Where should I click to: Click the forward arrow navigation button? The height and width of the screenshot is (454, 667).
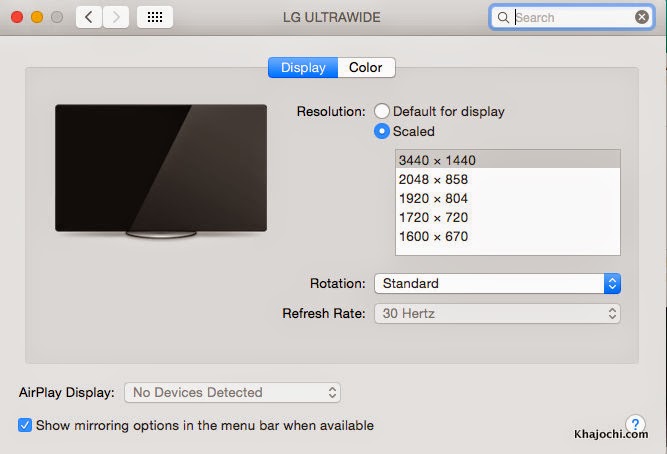[x=116, y=17]
